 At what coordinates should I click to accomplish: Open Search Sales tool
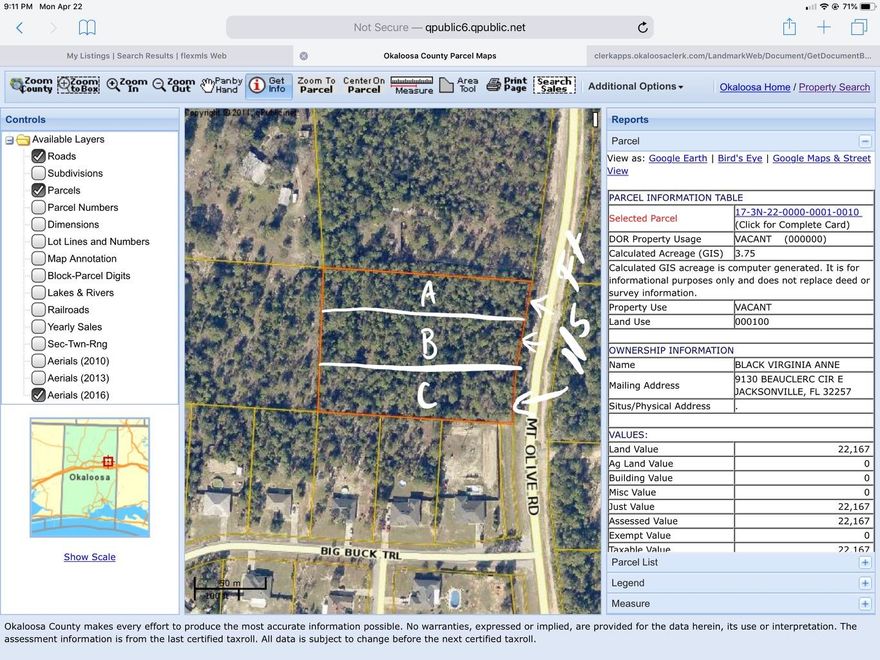pyautogui.click(x=554, y=86)
